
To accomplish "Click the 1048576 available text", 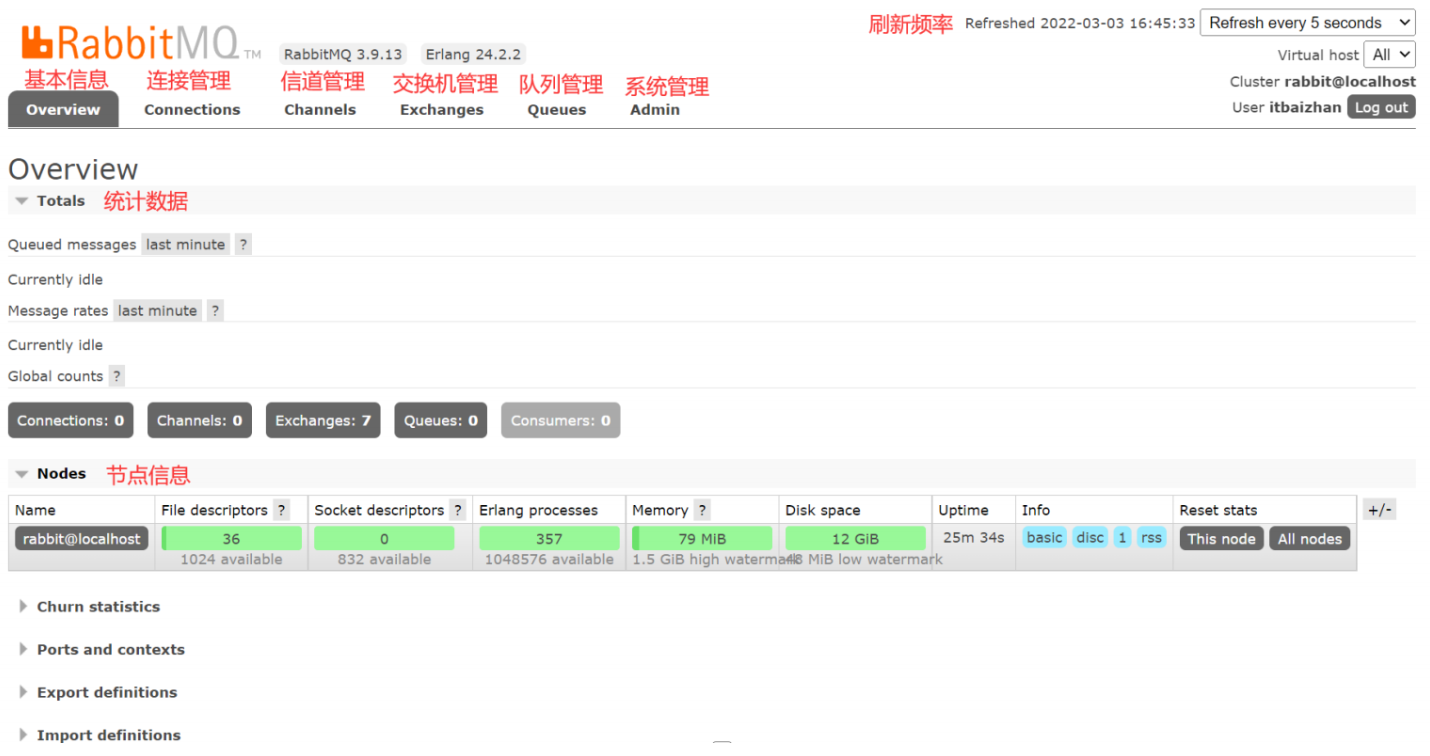I will click(x=549, y=560).
